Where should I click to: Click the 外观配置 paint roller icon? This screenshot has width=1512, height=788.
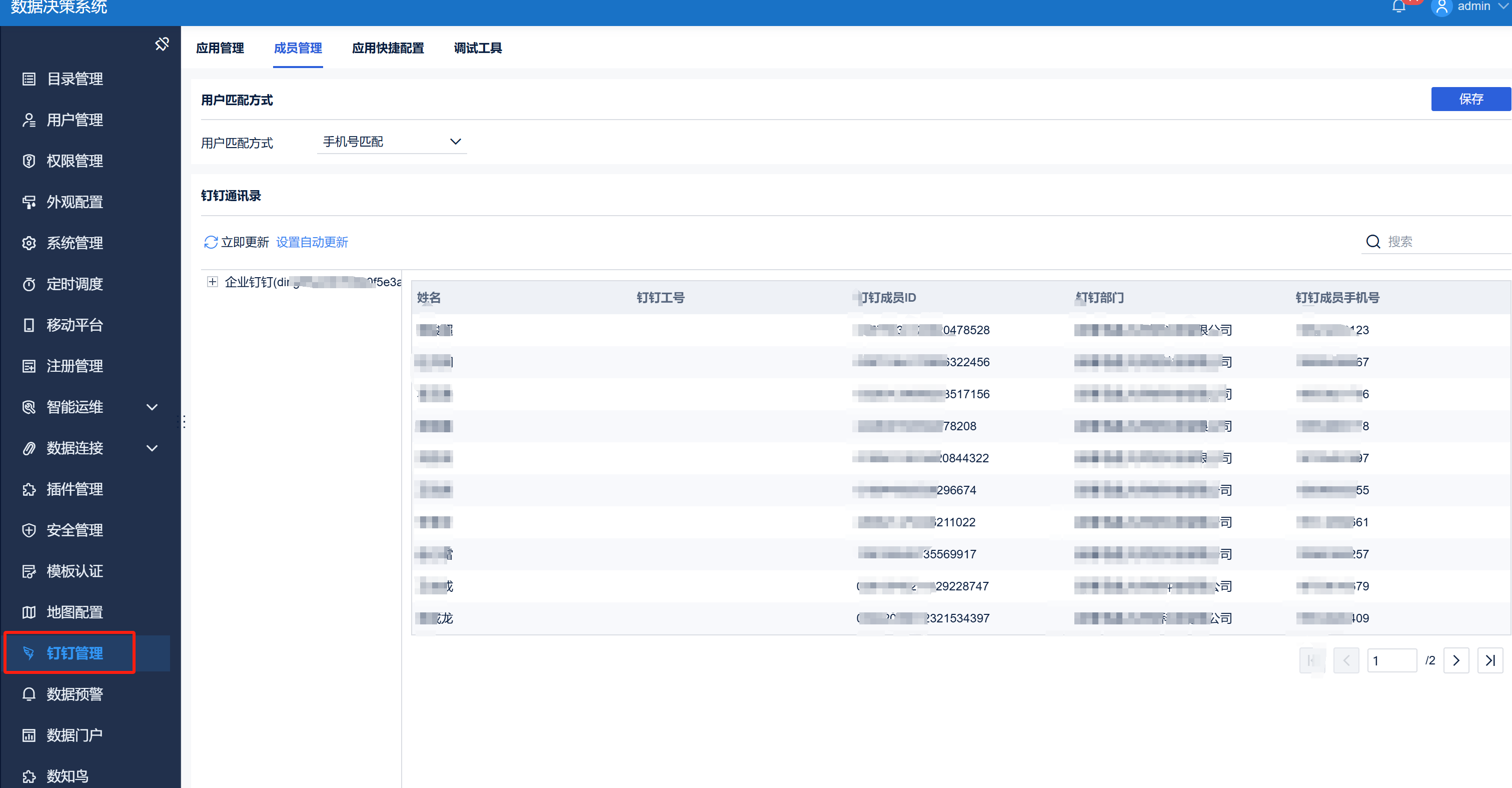point(29,202)
